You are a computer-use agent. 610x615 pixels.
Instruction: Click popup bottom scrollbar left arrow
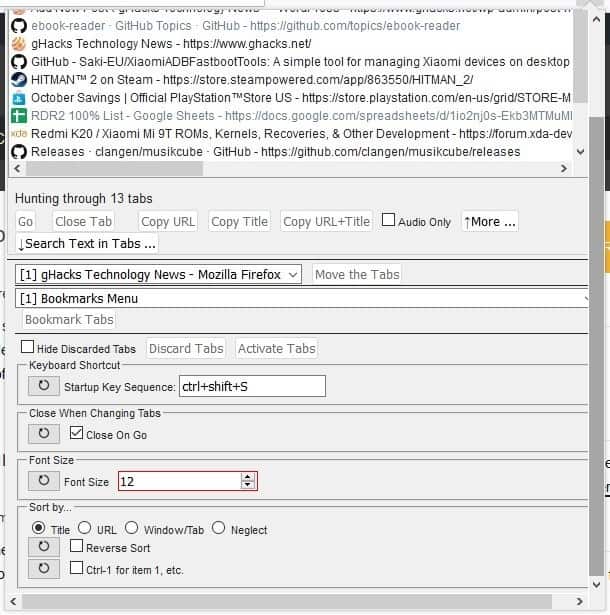point(13,602)
